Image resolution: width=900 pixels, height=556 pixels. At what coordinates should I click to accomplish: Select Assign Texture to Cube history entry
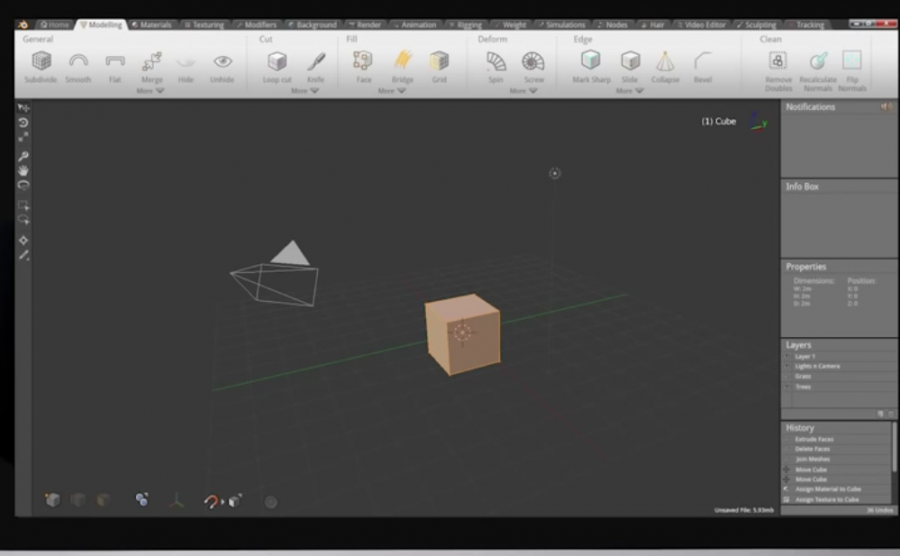(x=836, y=499)
